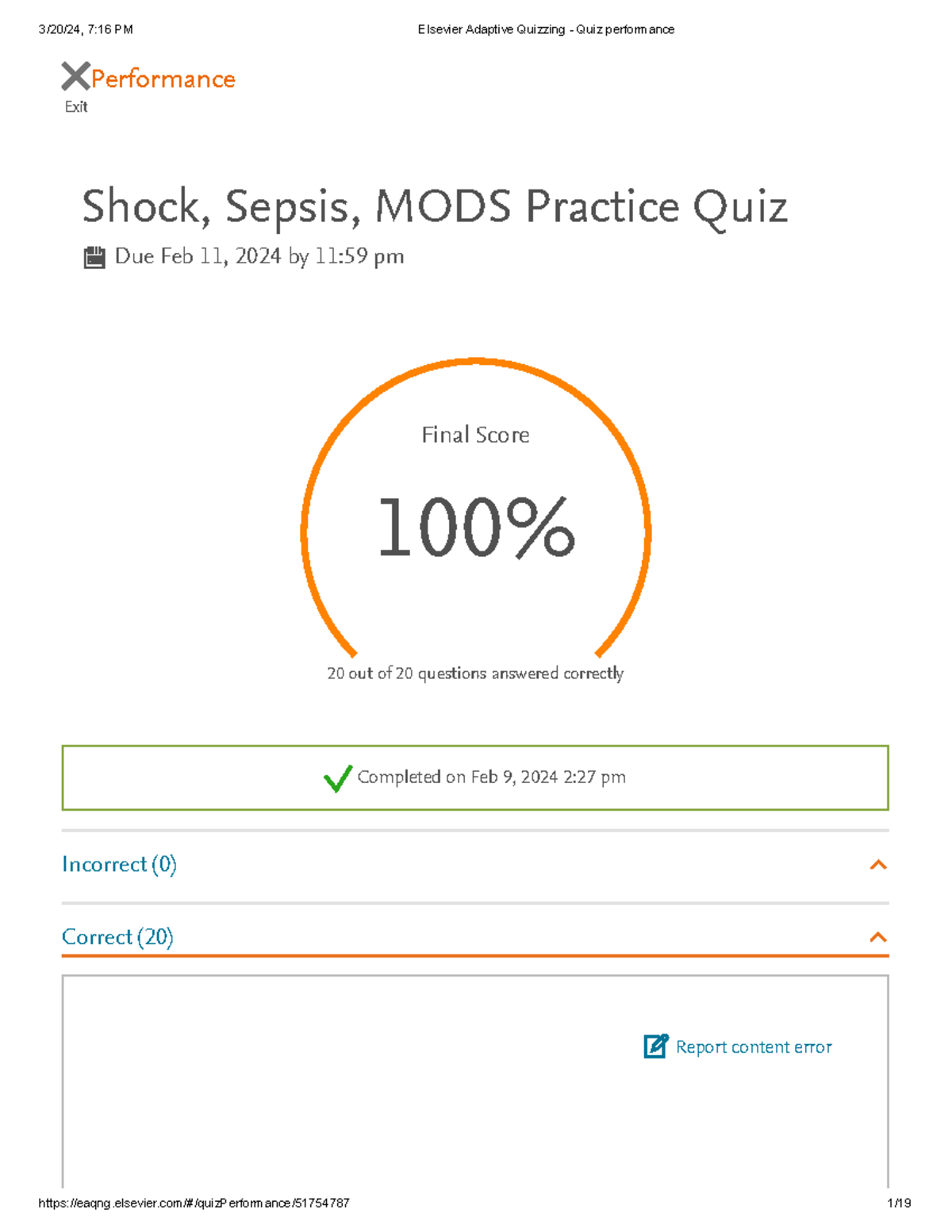
Task: Open the Report content error link
Action: click(752, 1047)
